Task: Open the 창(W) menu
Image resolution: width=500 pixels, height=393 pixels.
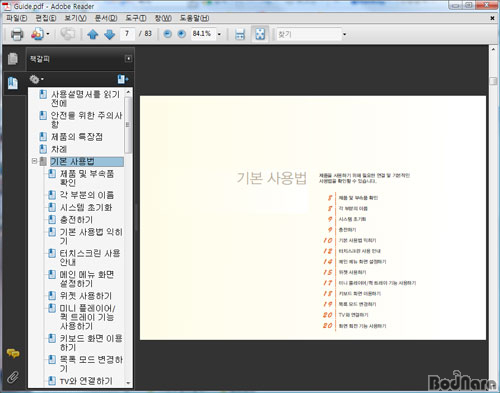Action: tap(163, 18)
